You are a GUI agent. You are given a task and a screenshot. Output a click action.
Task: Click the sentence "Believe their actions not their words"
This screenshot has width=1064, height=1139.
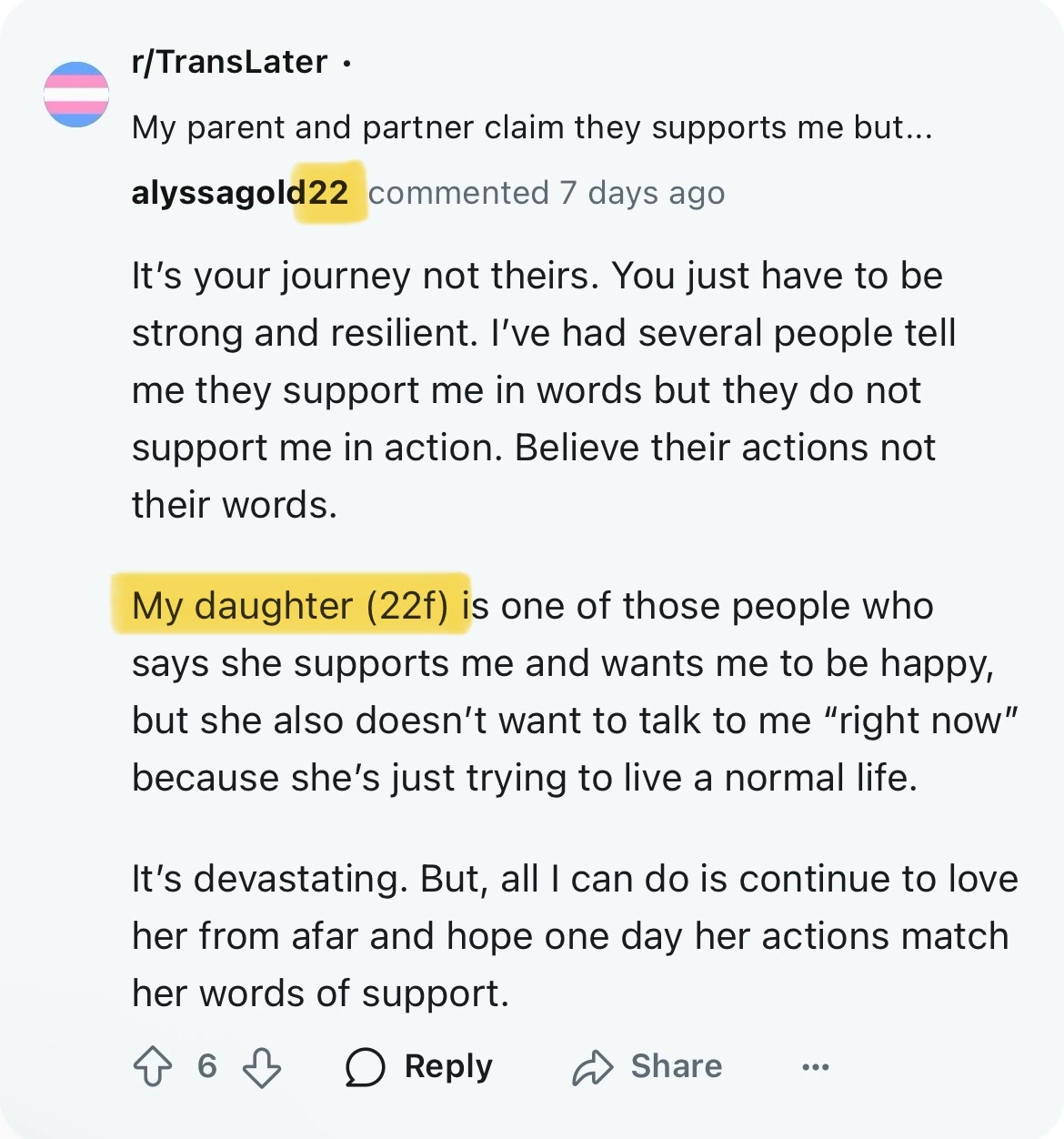[x=725, y=448]
